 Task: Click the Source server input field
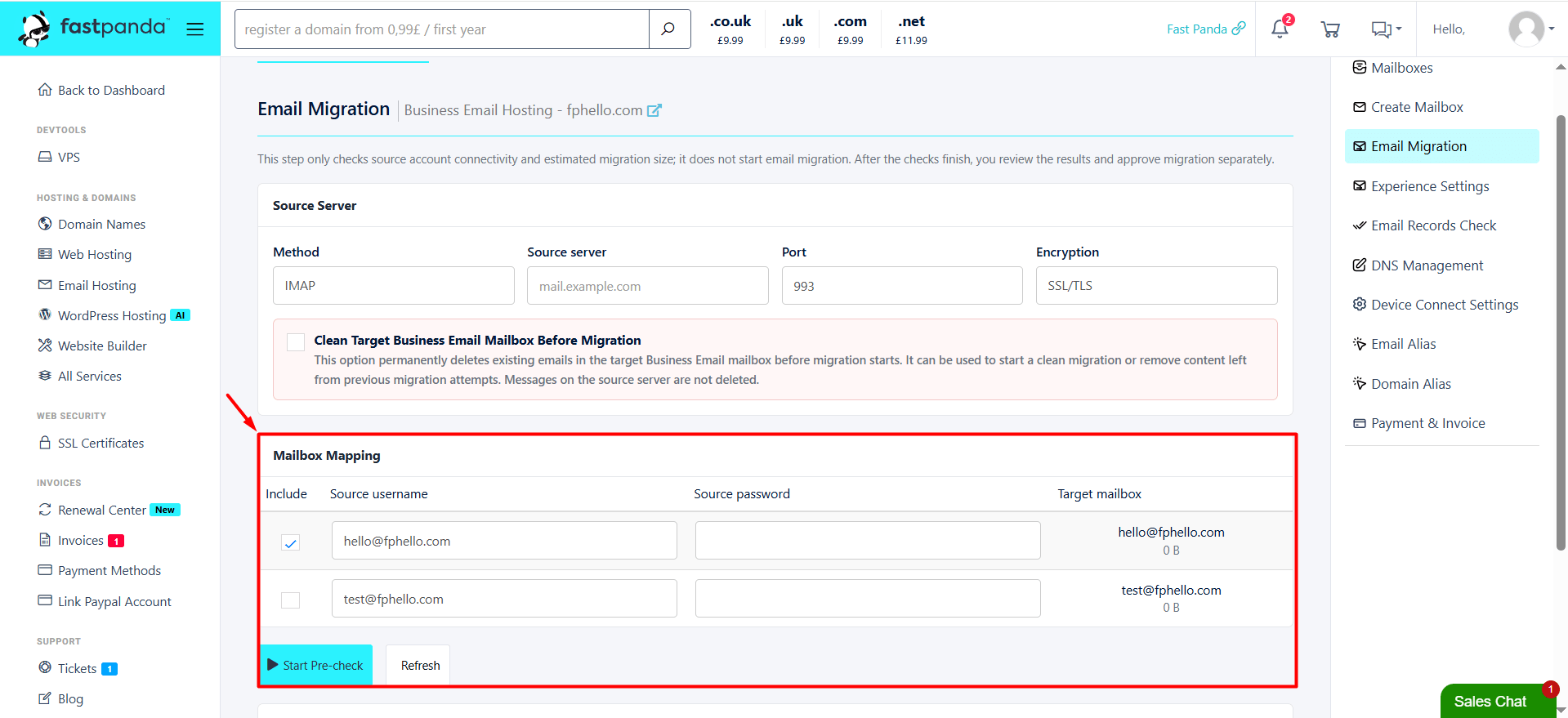tap(648, 286)
